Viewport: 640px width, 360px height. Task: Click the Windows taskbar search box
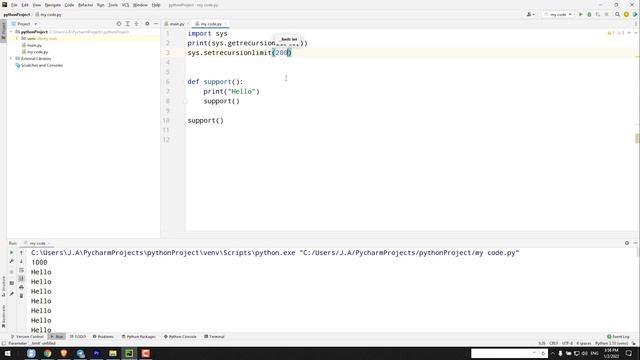point(509,353)
